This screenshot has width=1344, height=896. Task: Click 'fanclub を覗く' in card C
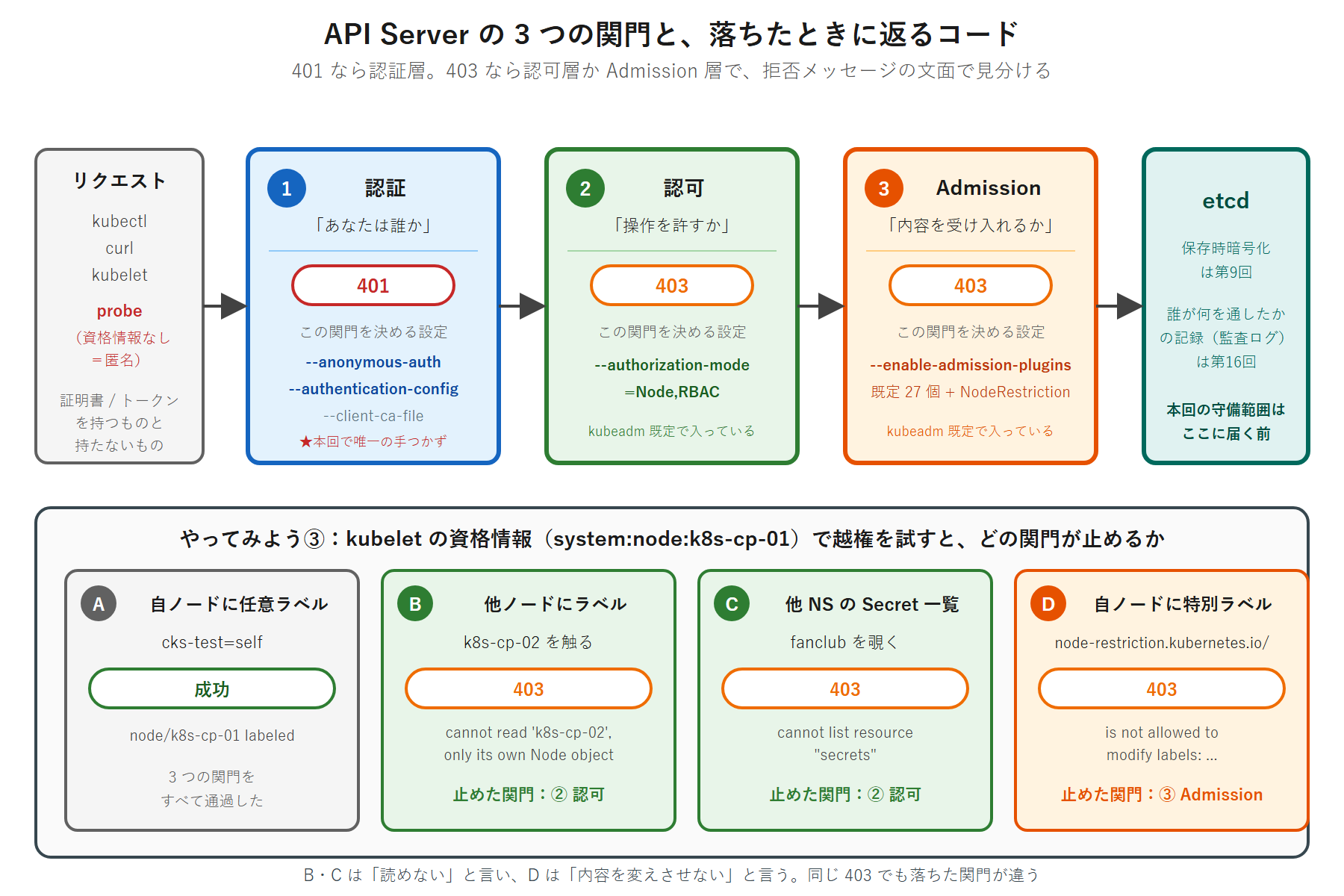point(845,642)
